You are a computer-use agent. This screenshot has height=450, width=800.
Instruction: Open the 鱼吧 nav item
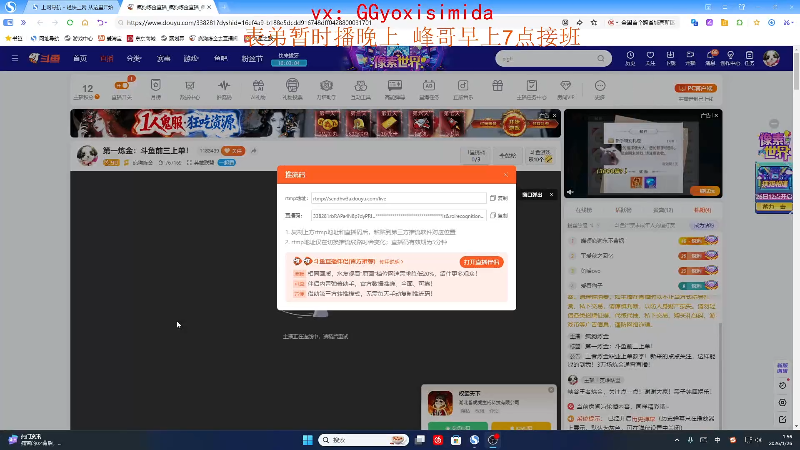220,59
